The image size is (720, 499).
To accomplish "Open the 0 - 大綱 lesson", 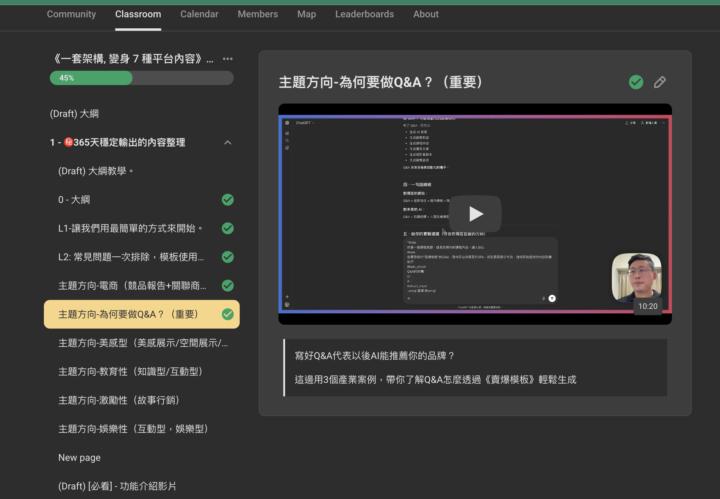I will tap(74, 200).
